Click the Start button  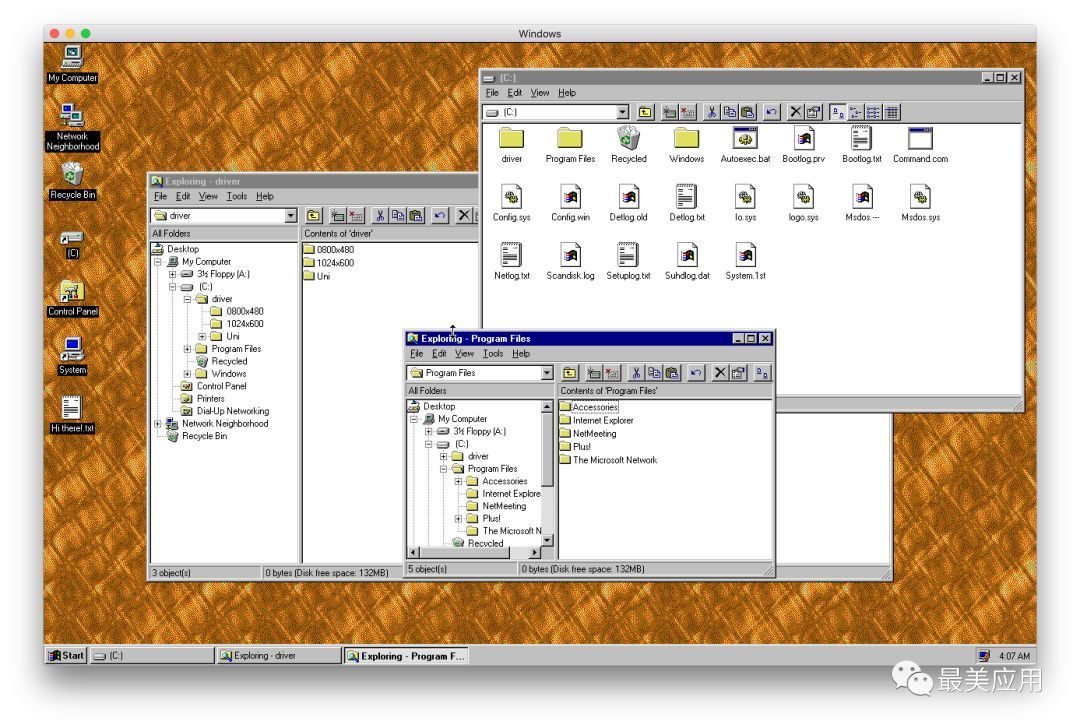67,656
